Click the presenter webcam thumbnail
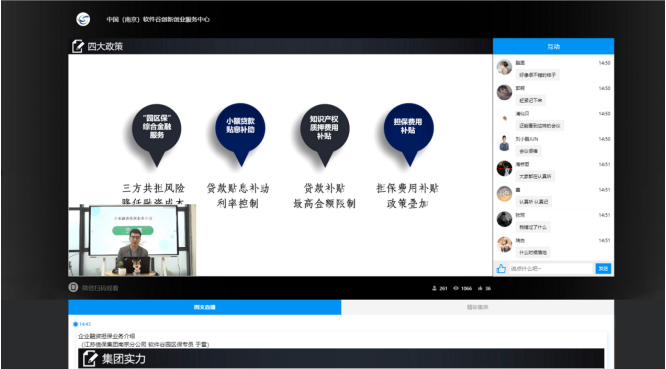 (132, 240)
